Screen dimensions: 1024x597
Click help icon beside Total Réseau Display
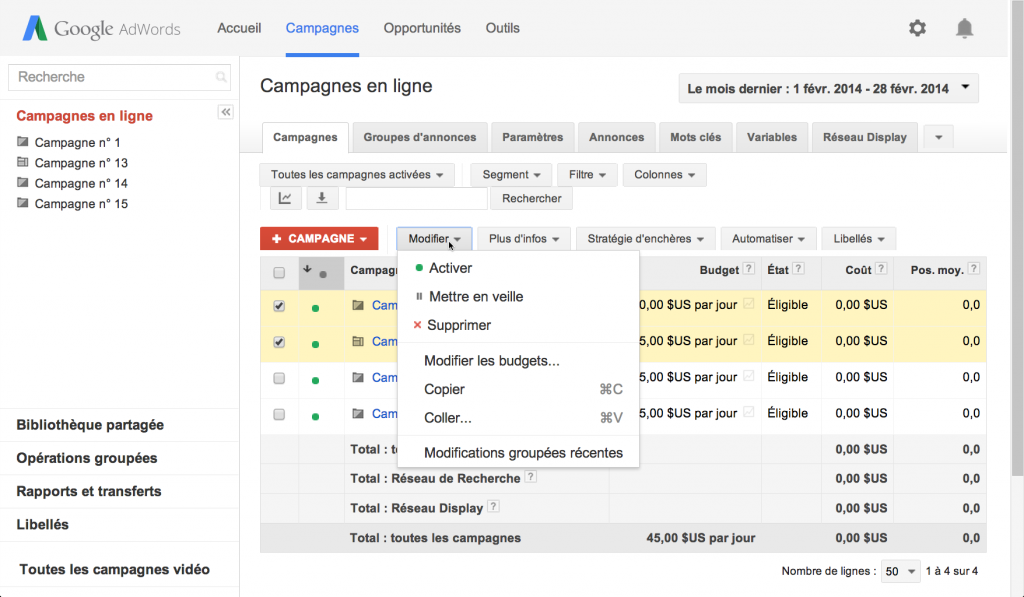point(494,506)
